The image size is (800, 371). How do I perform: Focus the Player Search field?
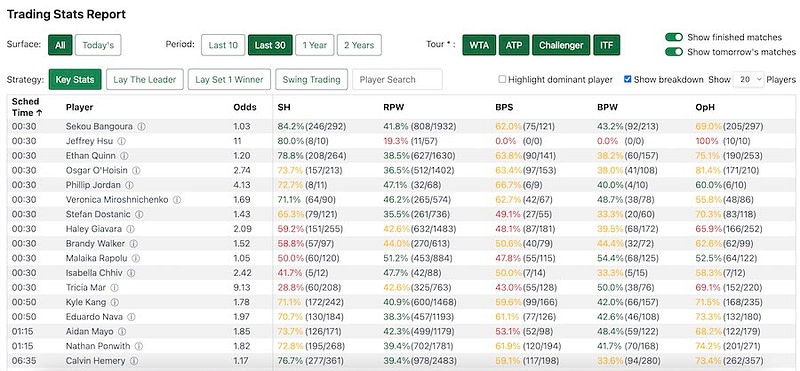[397, 79]
